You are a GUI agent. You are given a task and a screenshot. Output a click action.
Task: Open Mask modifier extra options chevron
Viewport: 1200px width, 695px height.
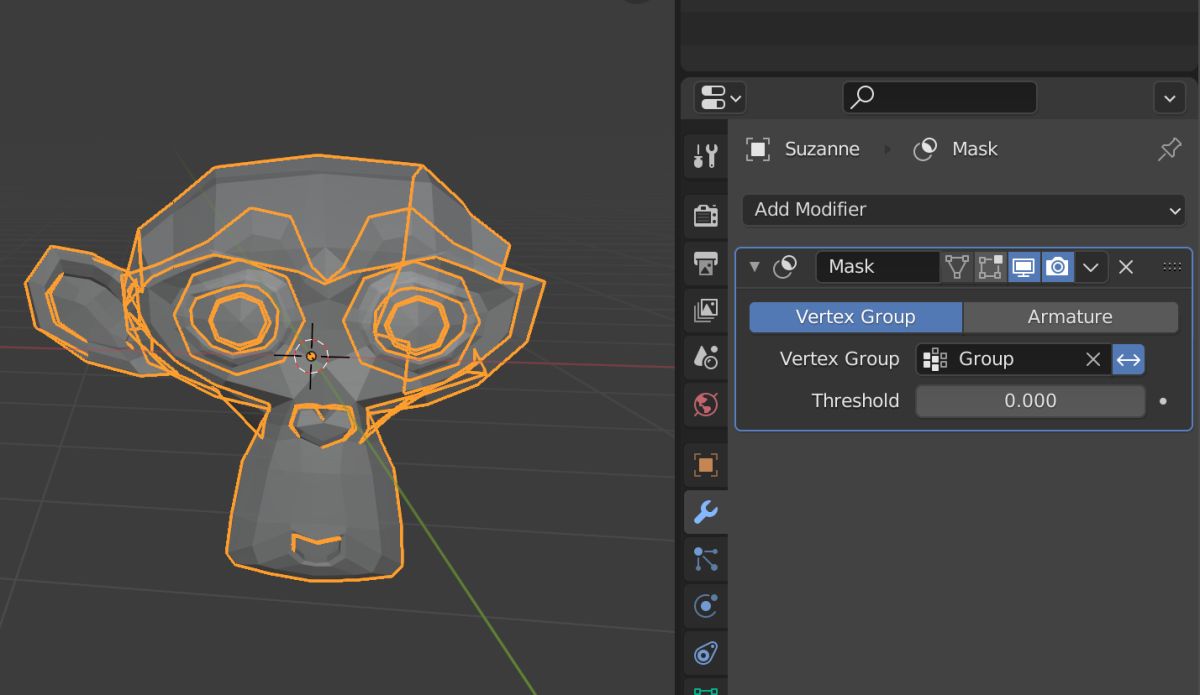[x=1091, y=267]
